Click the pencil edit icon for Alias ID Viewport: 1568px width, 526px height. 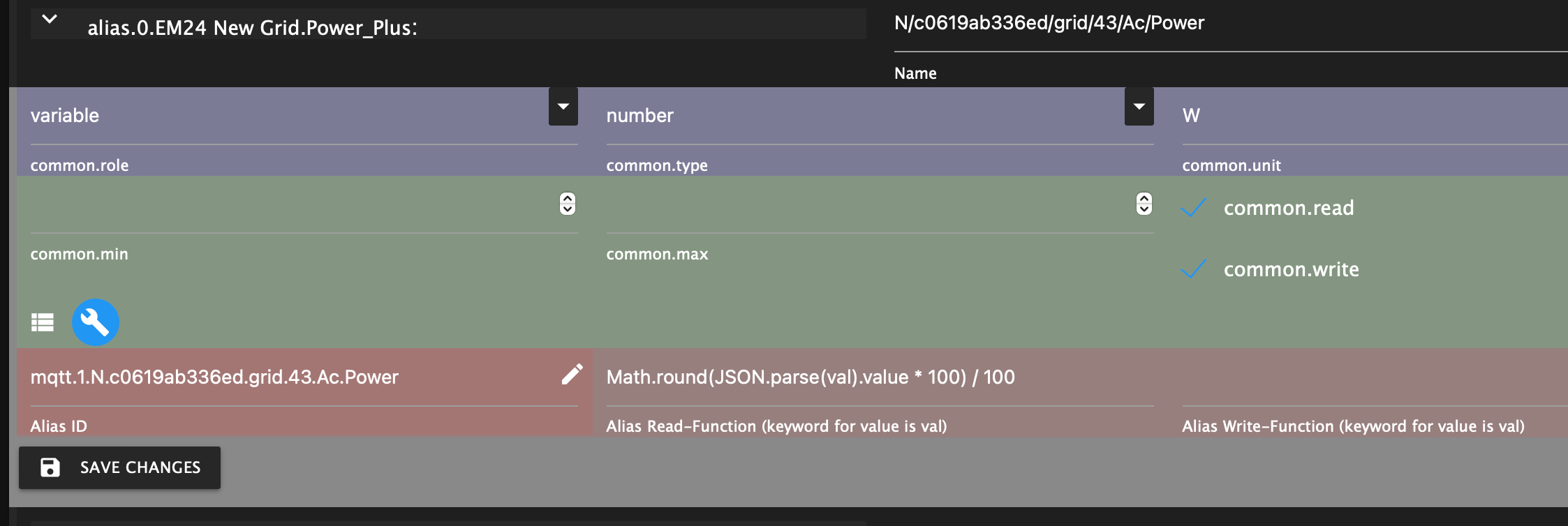(x=572, y=375)
